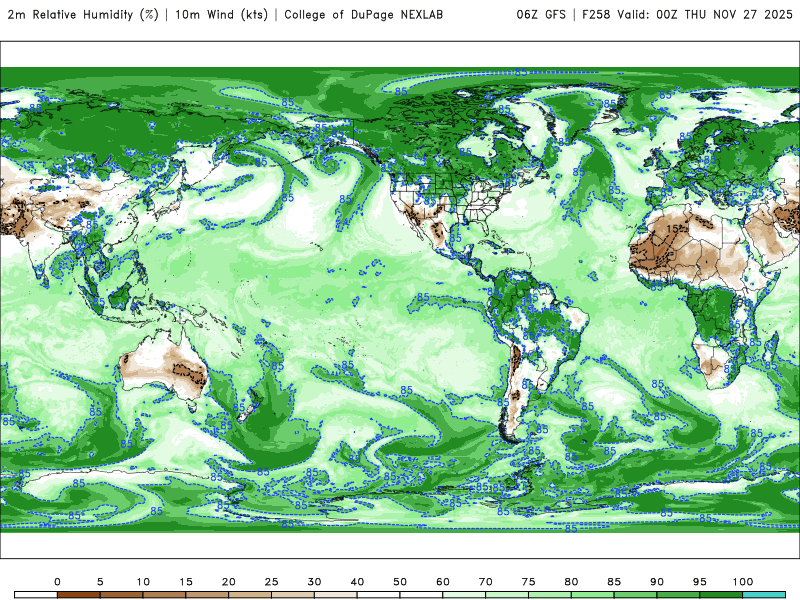Select the dark green swatch between 95 and 100
800x600 pixels.
(721, 595)
